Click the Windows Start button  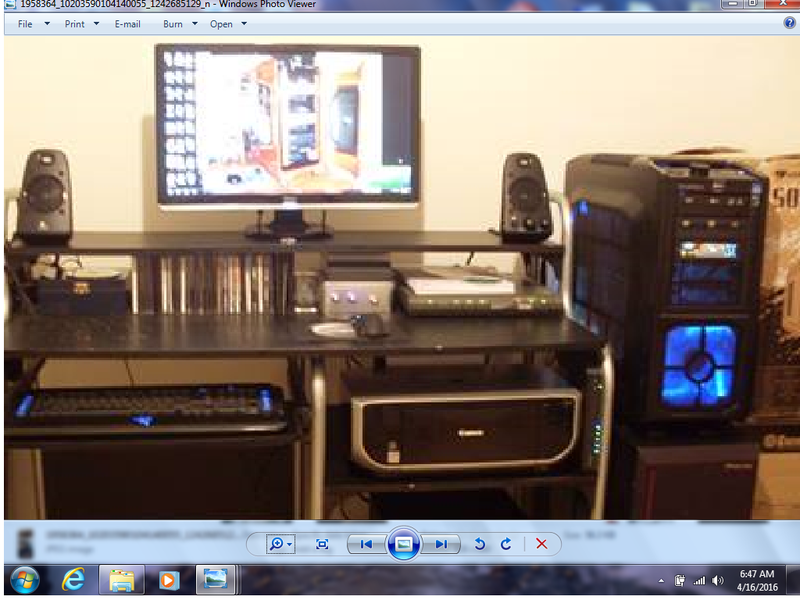24,580
